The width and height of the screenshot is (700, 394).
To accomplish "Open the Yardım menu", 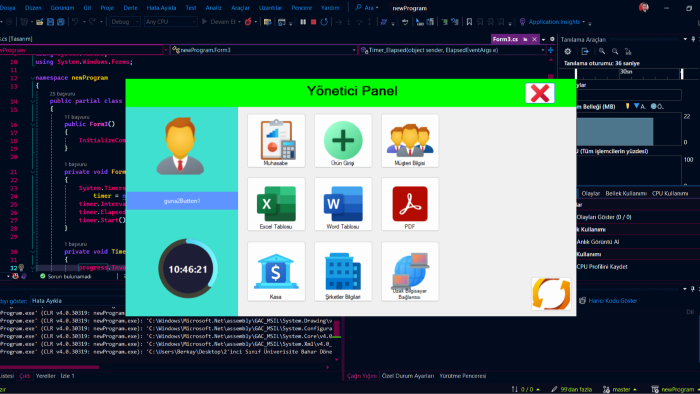I will pos(330,8).
